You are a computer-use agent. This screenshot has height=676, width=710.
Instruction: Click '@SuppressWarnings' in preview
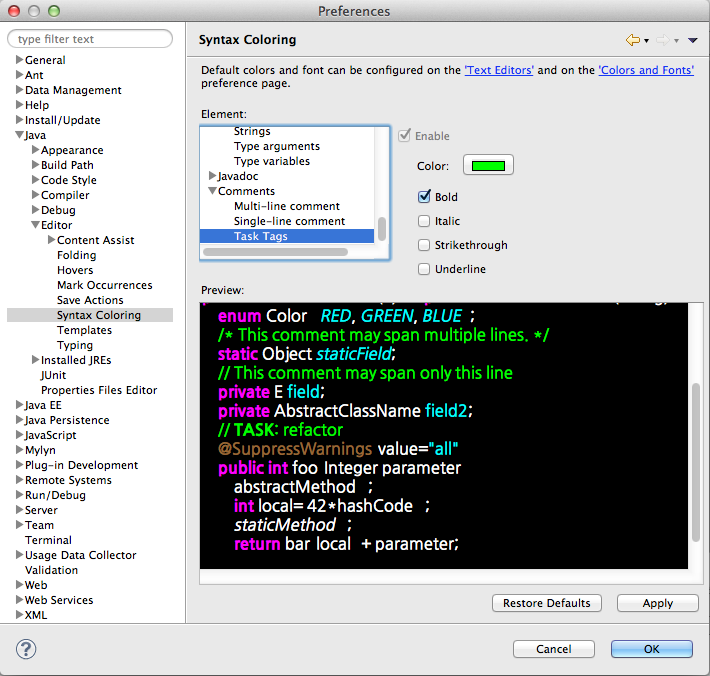point(295,449)
